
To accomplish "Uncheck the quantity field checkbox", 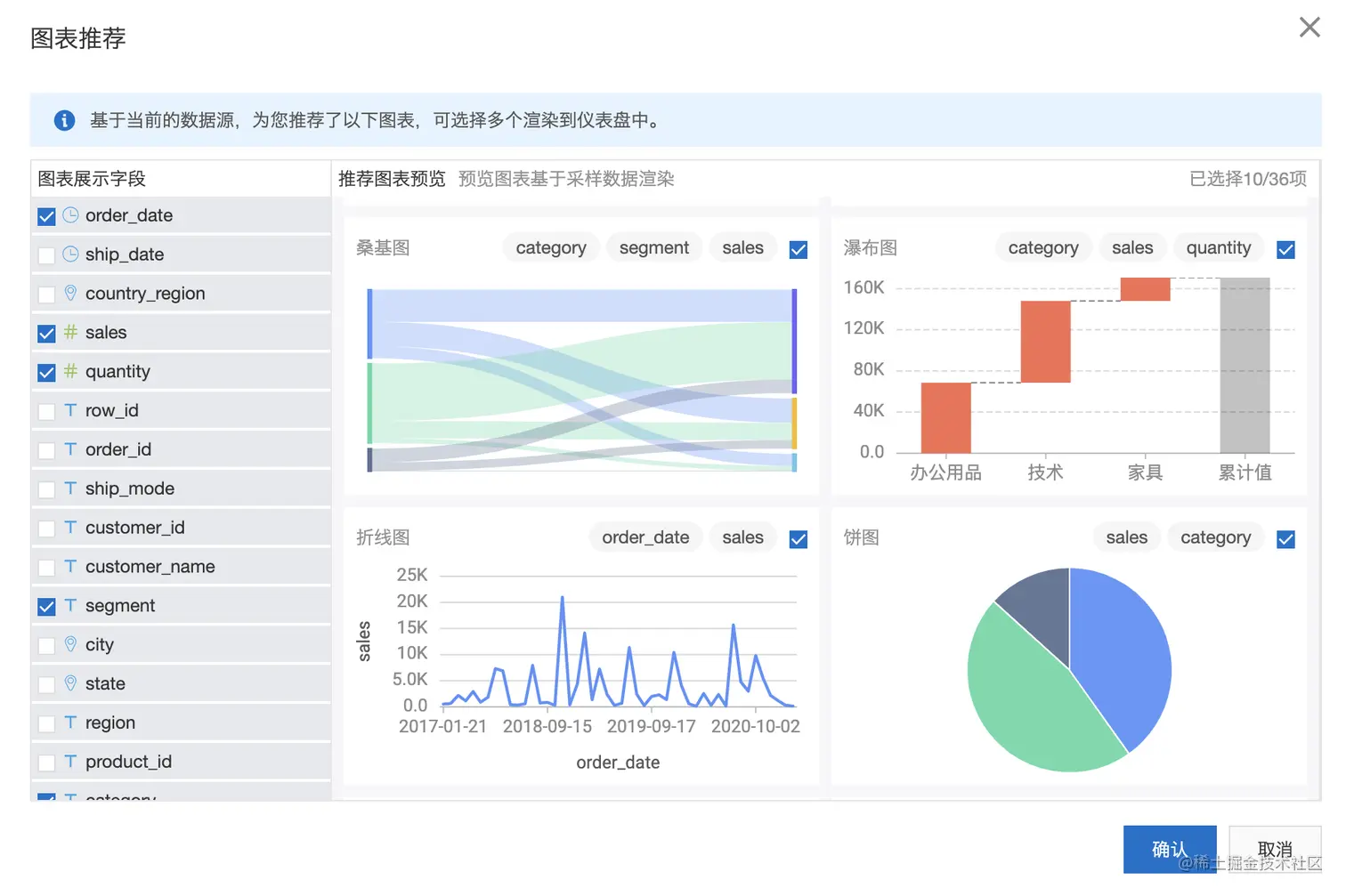I will point(46,373).
